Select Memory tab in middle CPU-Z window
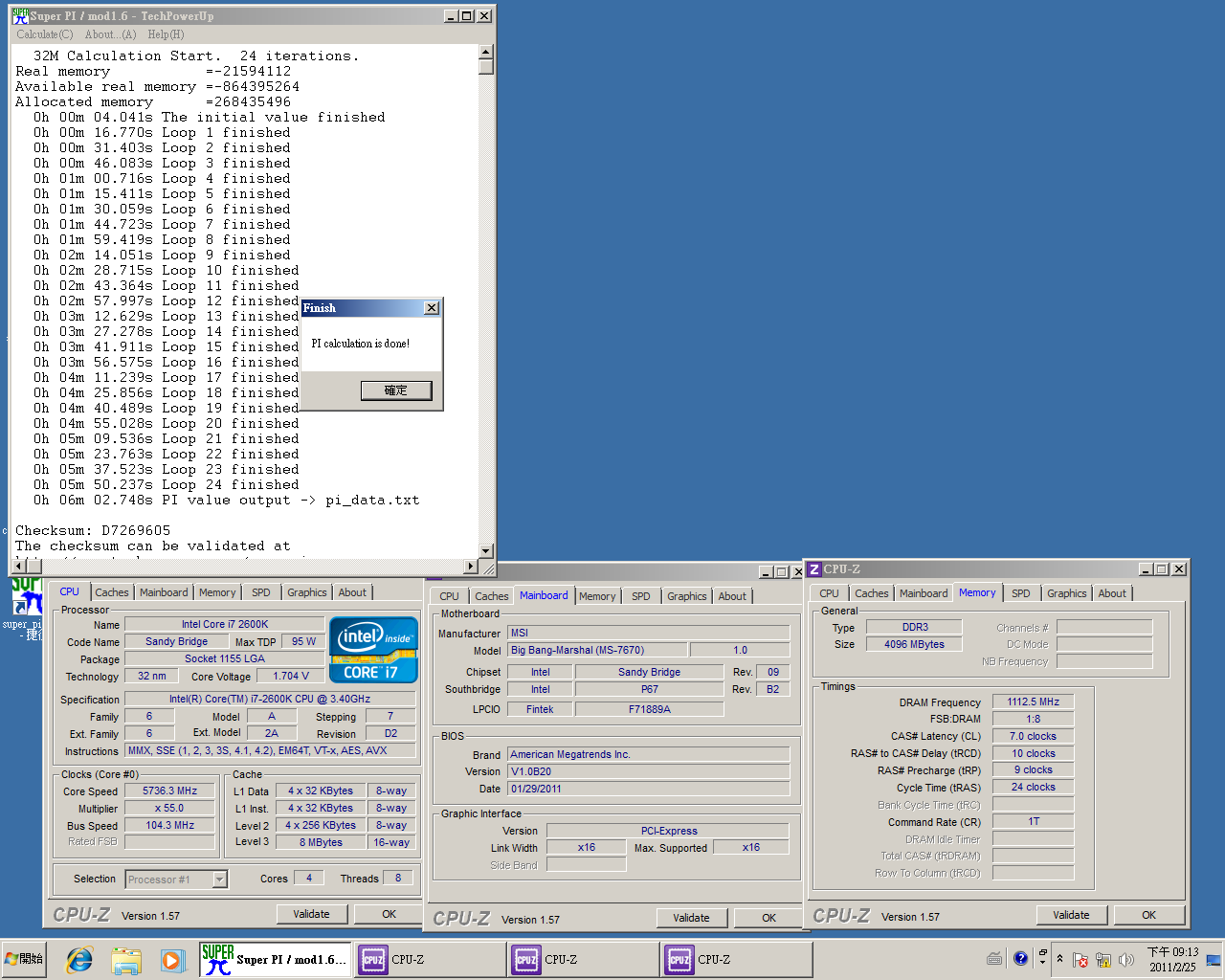 coord(597,596)
